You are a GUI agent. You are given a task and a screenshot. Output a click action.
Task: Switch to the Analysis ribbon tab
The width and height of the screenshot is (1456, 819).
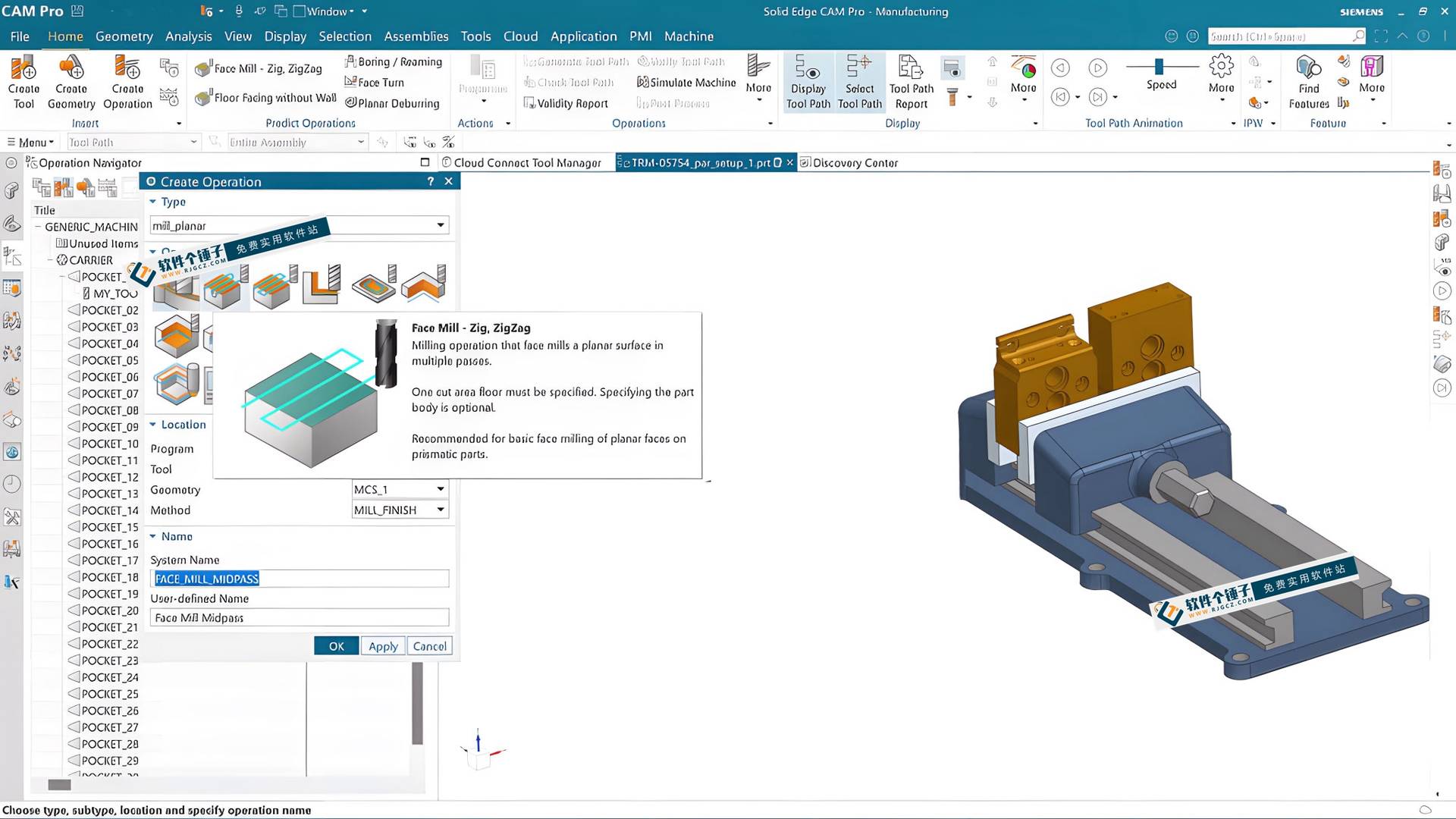pos(189,36)
